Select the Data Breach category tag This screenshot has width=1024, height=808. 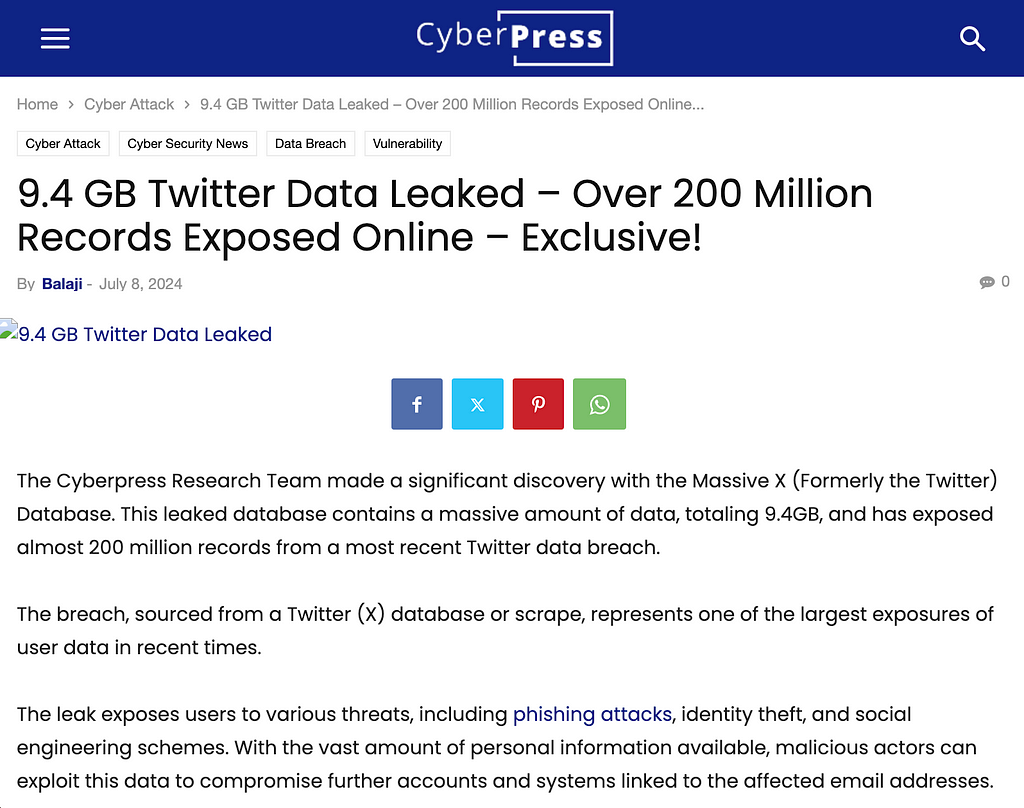click(x=310, y=144)
